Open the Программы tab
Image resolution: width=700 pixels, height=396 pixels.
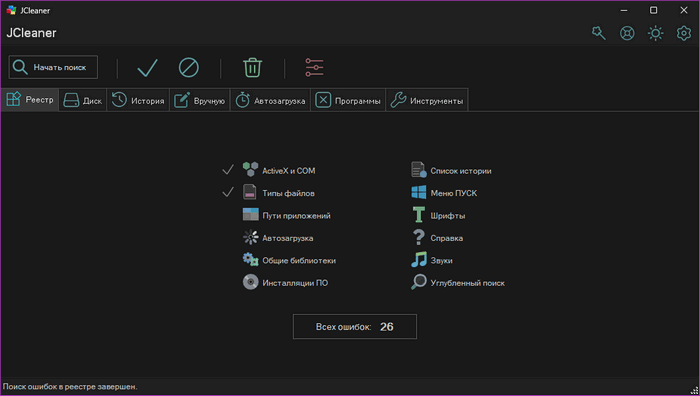tap(348, 100)
